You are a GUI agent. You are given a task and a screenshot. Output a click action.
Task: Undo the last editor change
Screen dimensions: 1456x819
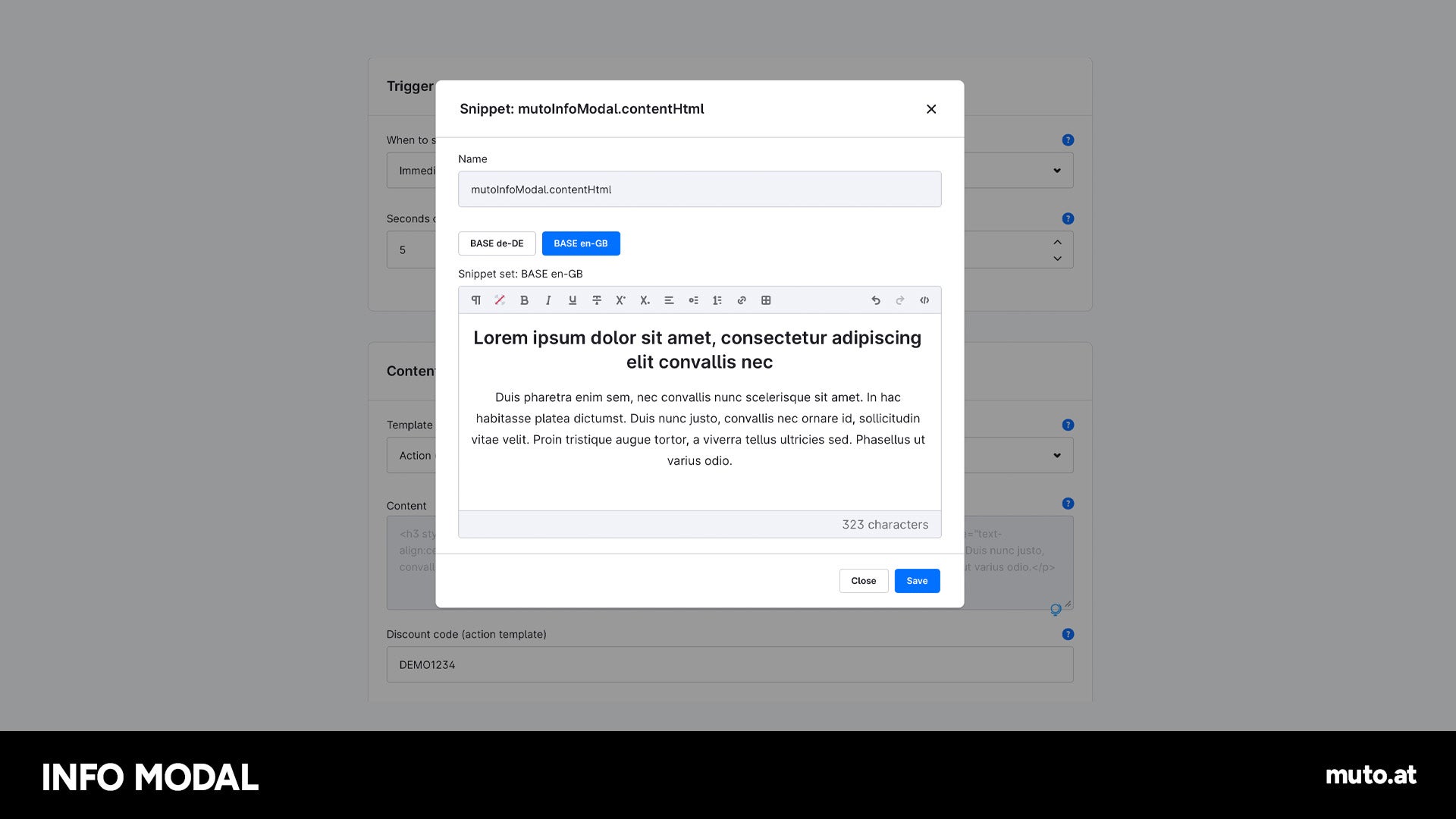click(x=876, y=300)
